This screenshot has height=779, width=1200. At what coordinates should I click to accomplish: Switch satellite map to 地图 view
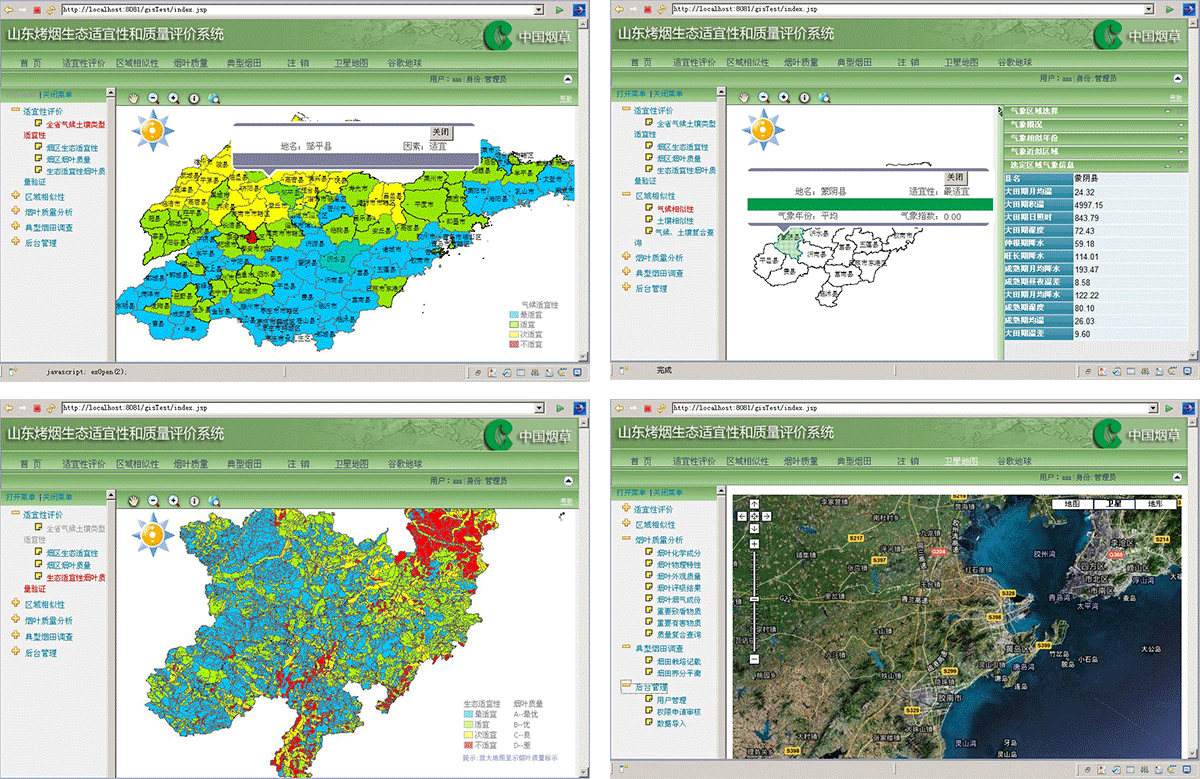point(1071,504)
